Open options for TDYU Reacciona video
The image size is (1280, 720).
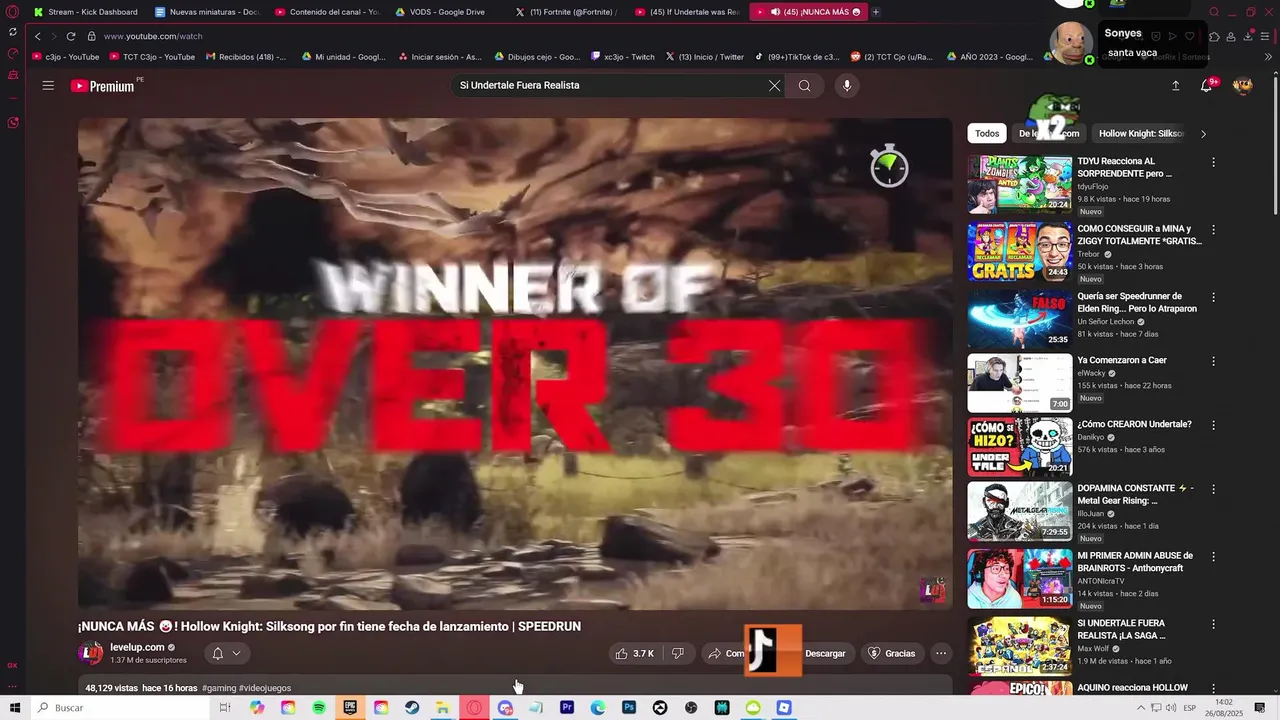click(1214, 162)
